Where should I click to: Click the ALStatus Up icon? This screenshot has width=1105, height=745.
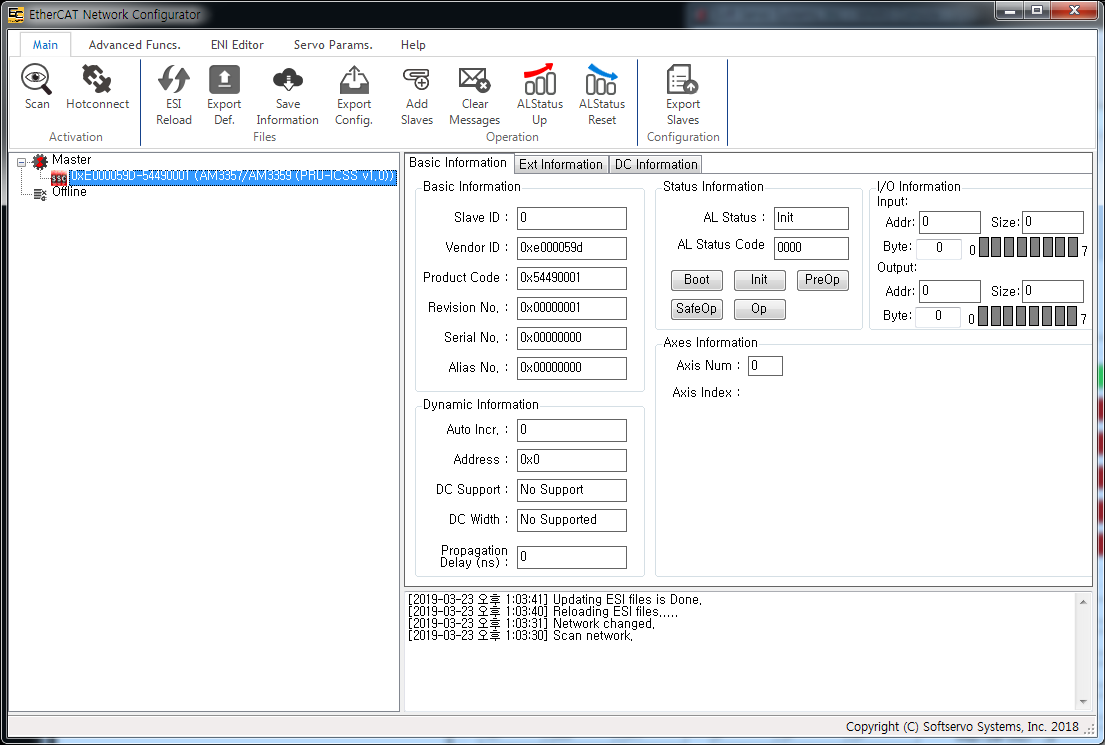point(540,79)
